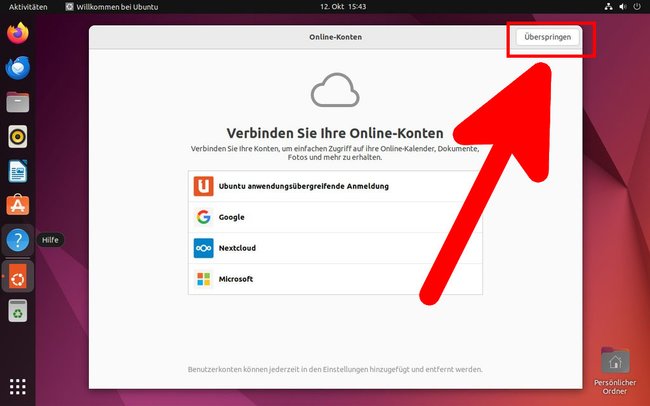Click the Verbinden Sie Ihre Online-Konten heading
The image size is (650, 406).
coord(335,133)
